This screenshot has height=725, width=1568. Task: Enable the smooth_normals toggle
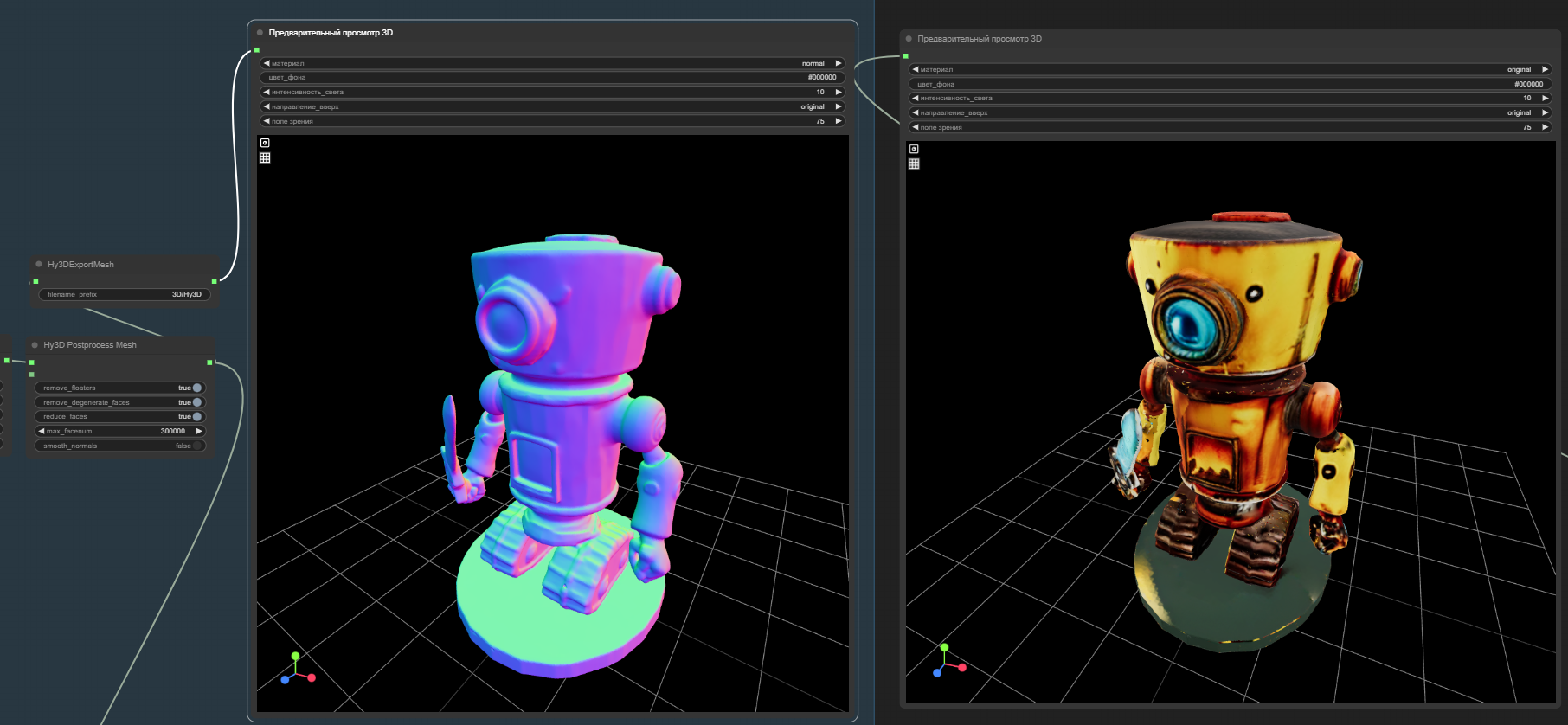click(x=196, y=446)
